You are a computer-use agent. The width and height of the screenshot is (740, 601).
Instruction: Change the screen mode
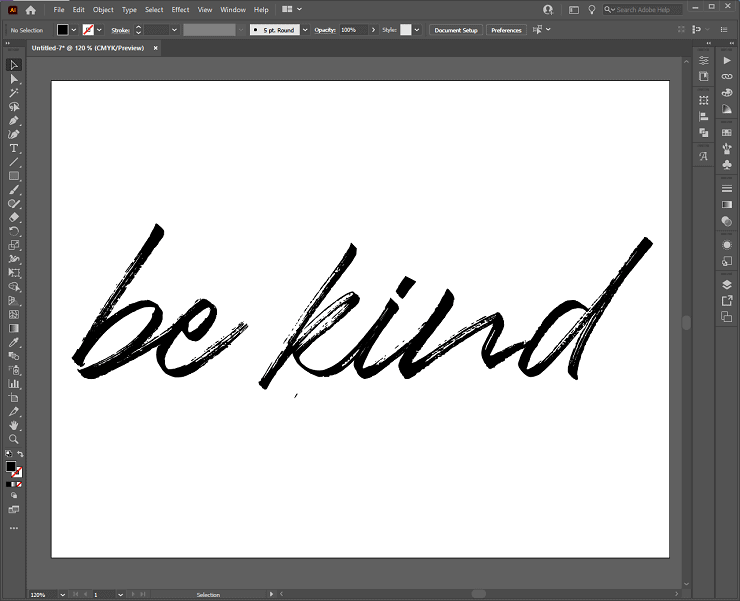coord(14,509)
